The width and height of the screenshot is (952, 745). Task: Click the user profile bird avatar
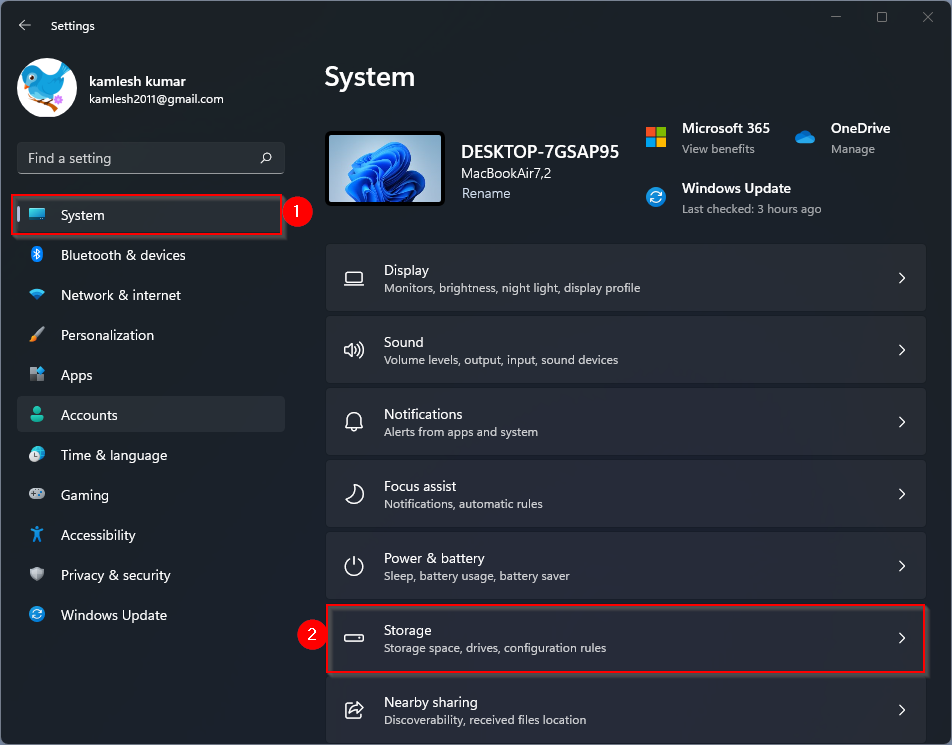[x=47, y=87]
